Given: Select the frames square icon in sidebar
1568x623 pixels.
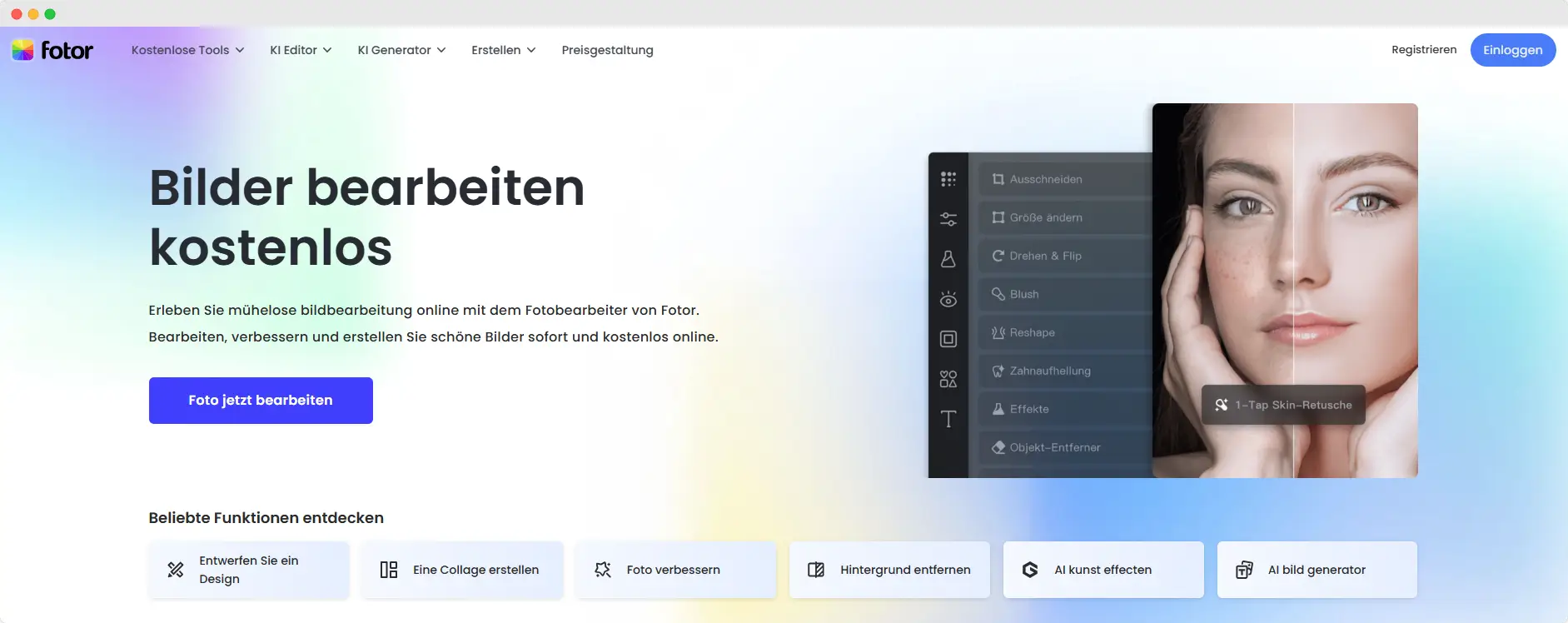Looking at the screenshot, I should coord(948,339).
